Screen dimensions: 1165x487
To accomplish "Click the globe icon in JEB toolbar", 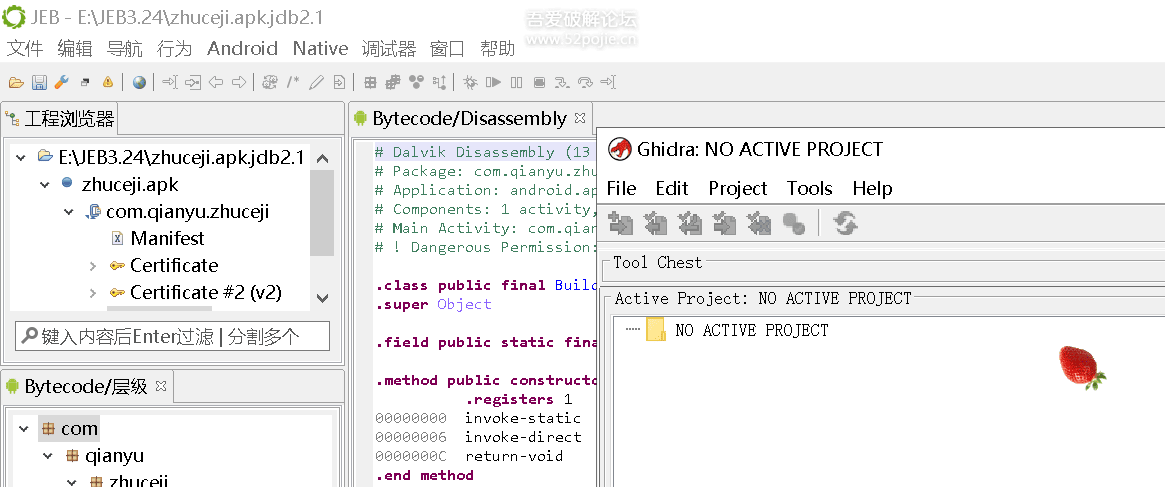I will (139, 83).
